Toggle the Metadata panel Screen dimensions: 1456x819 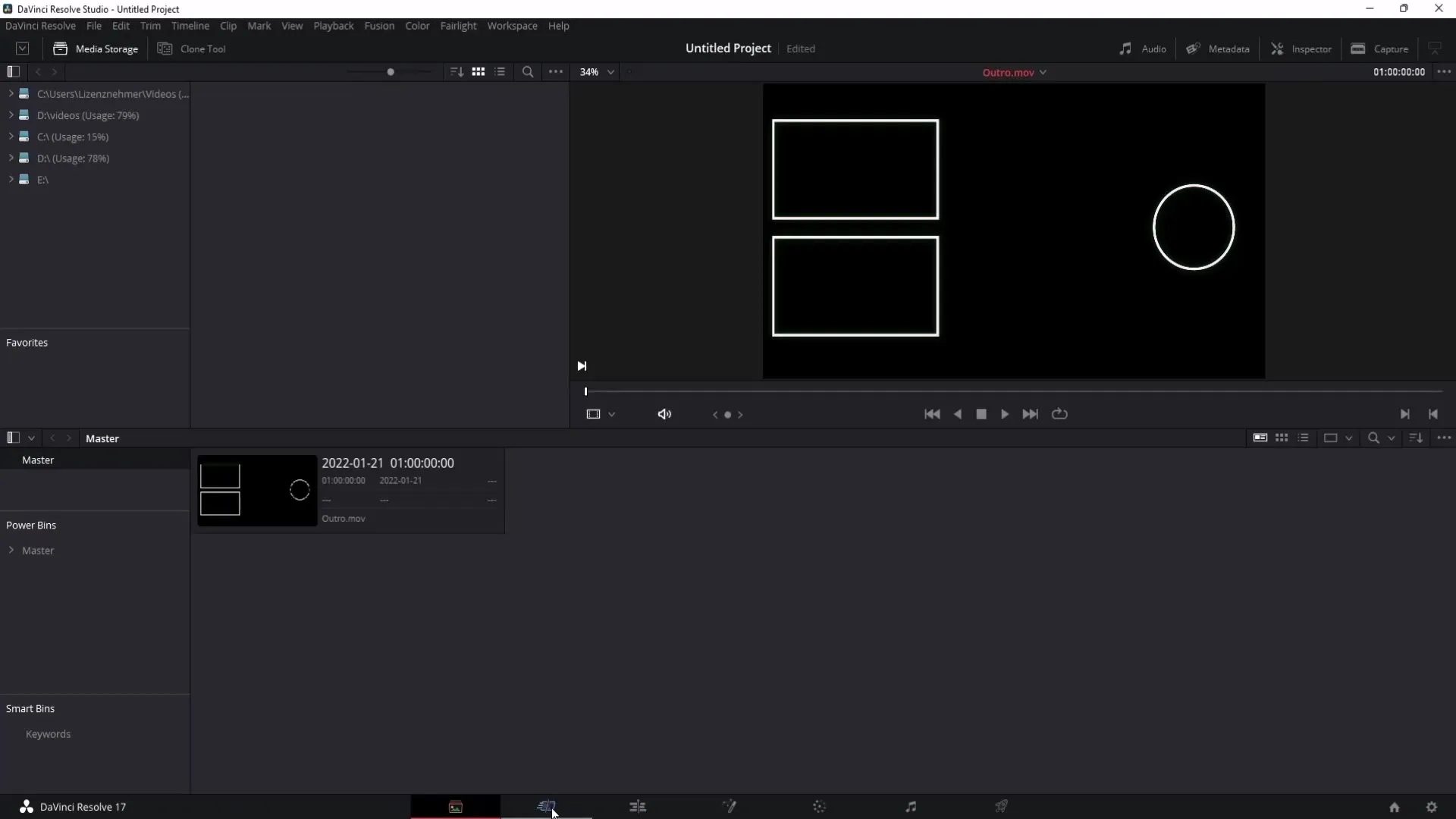(1218, 49)
